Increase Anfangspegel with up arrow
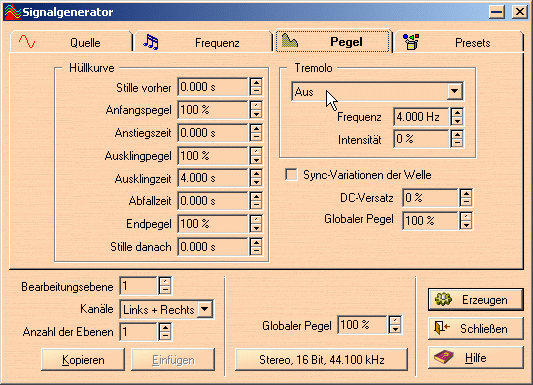533x385 pixels. pyautogui.click(x=256, y=105)
